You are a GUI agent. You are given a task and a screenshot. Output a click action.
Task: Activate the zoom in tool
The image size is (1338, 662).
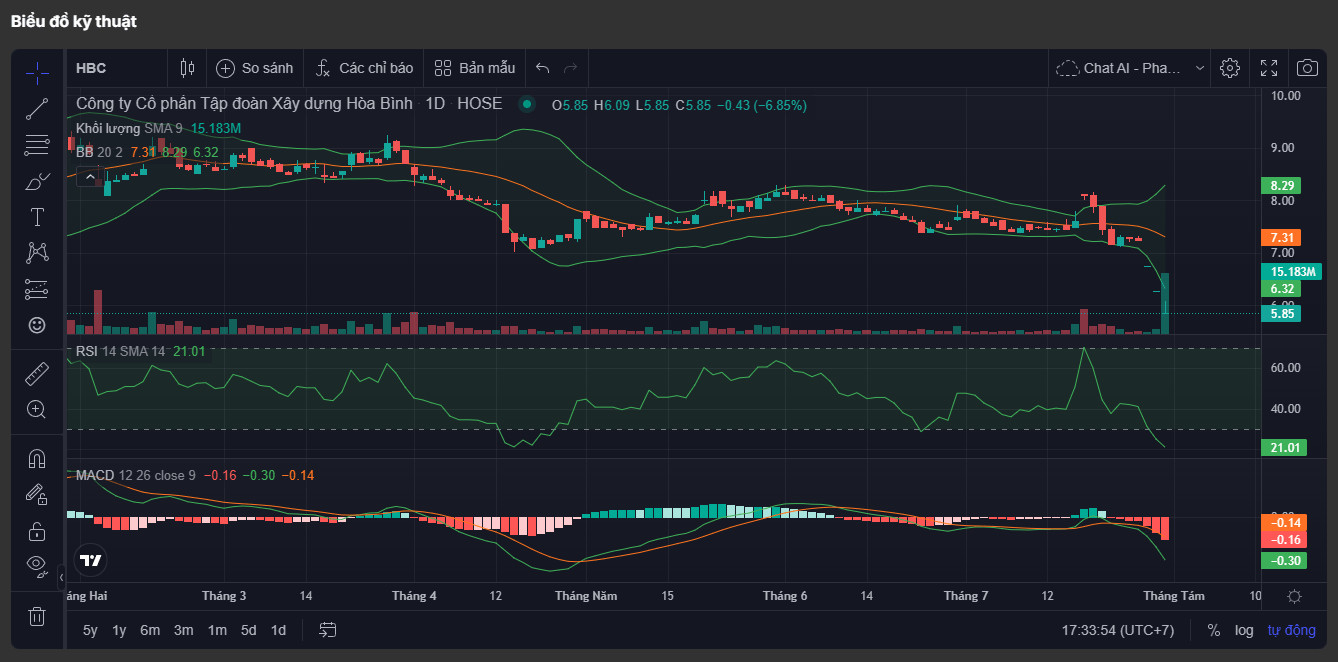coord(37,409)
